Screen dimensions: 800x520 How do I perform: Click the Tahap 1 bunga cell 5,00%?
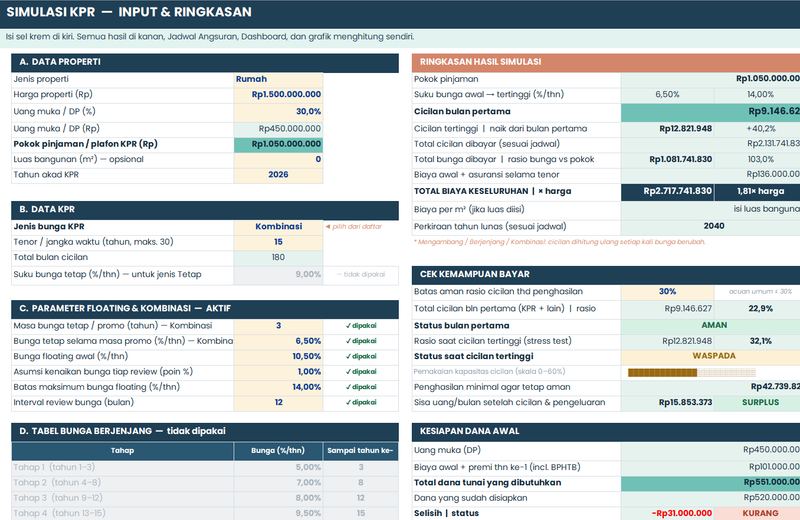[278, 467]
